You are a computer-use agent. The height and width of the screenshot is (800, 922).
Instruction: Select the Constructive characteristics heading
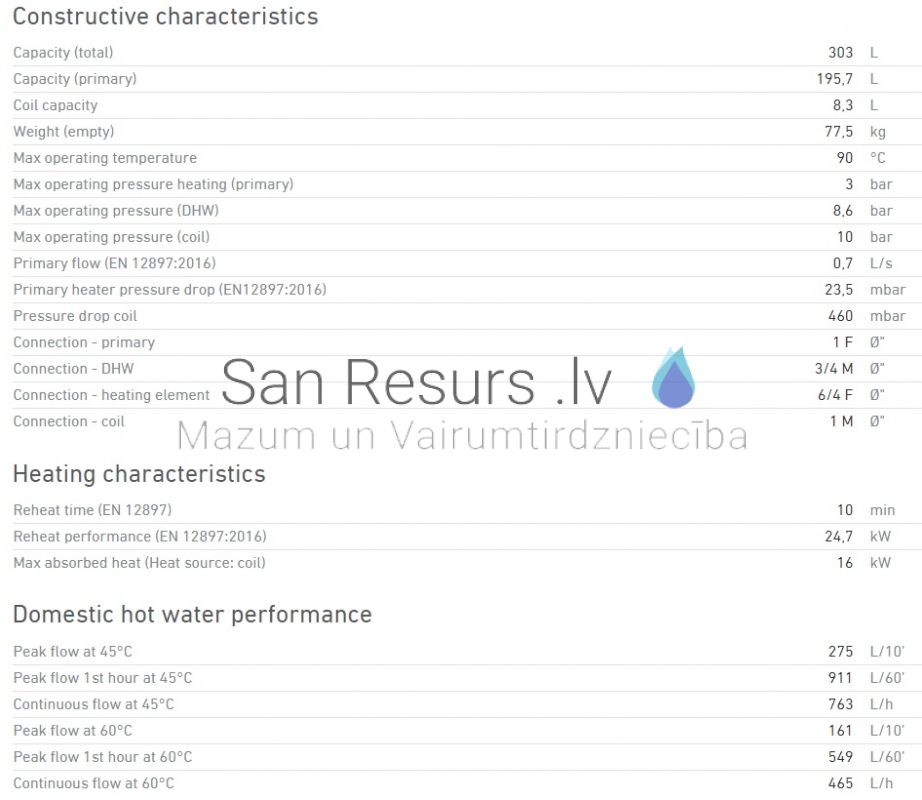[x=165, y=16]
